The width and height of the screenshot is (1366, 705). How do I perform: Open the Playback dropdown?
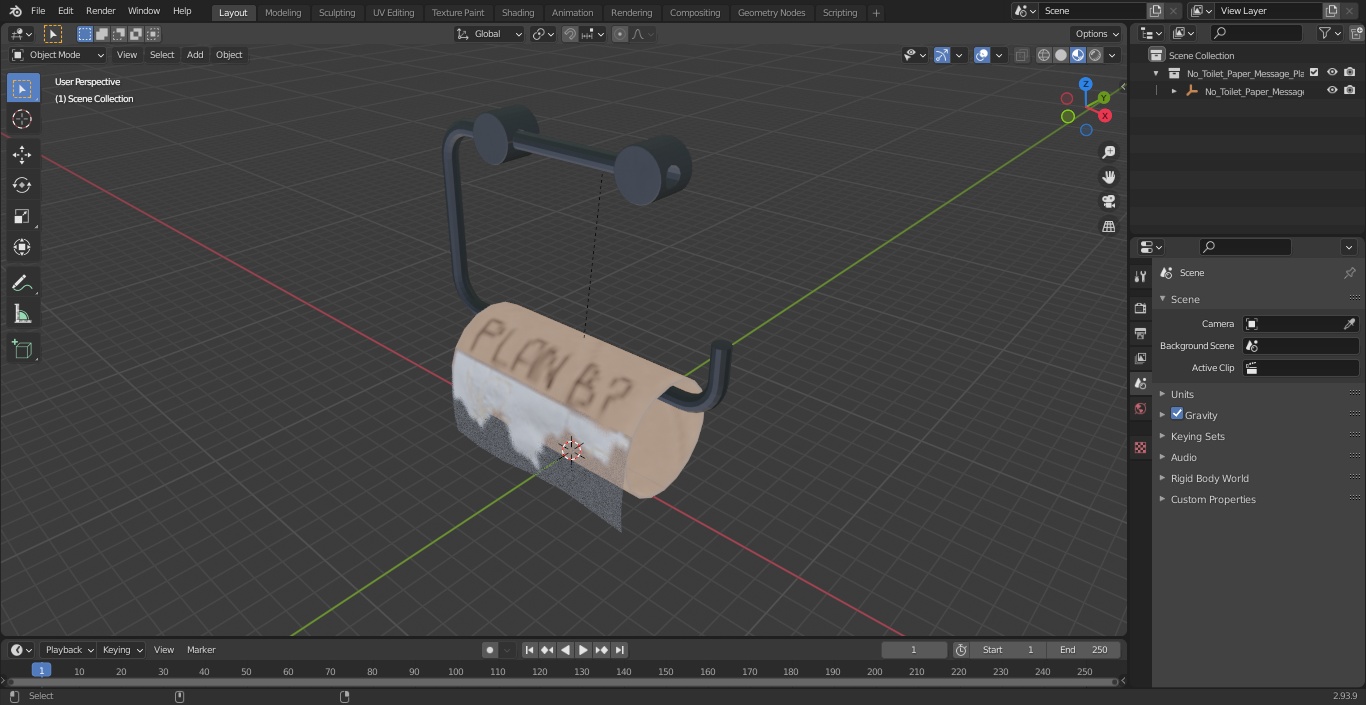coord(69,650)
